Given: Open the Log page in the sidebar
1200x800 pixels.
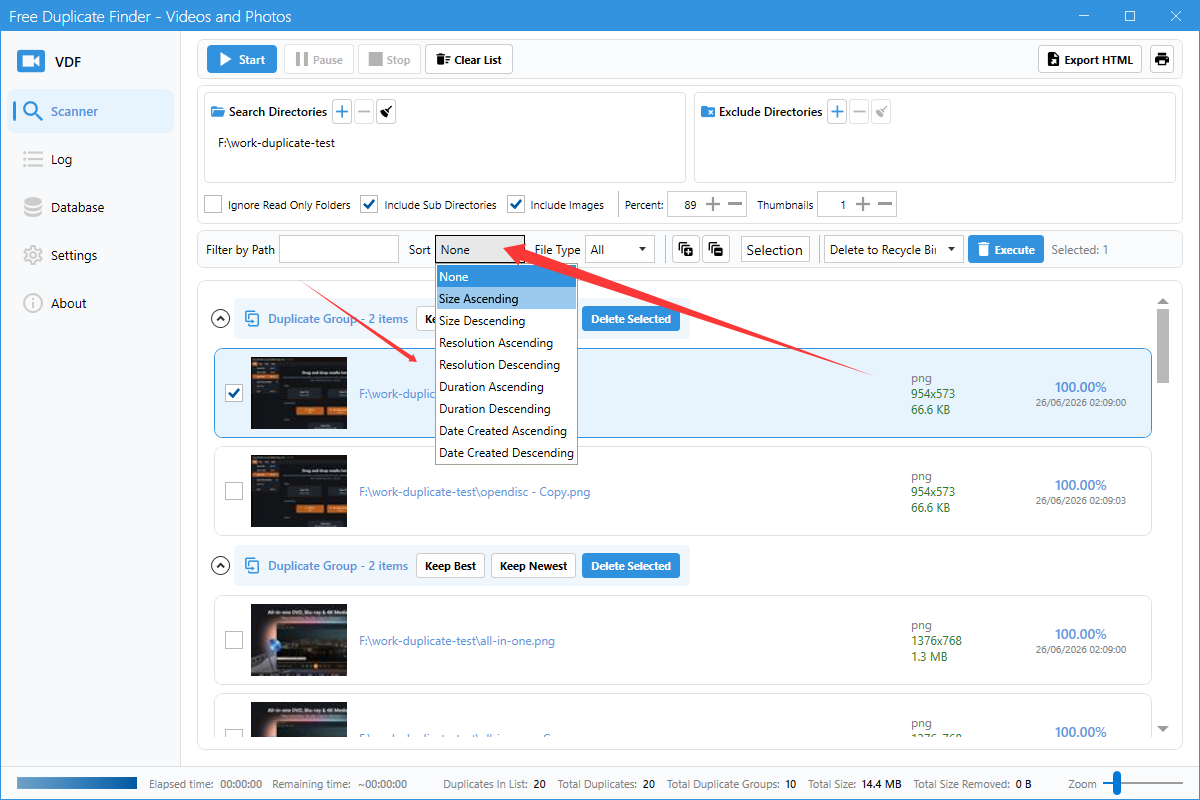Looking at the screenshot, I should pyautogui.click(x=92, y=159).
